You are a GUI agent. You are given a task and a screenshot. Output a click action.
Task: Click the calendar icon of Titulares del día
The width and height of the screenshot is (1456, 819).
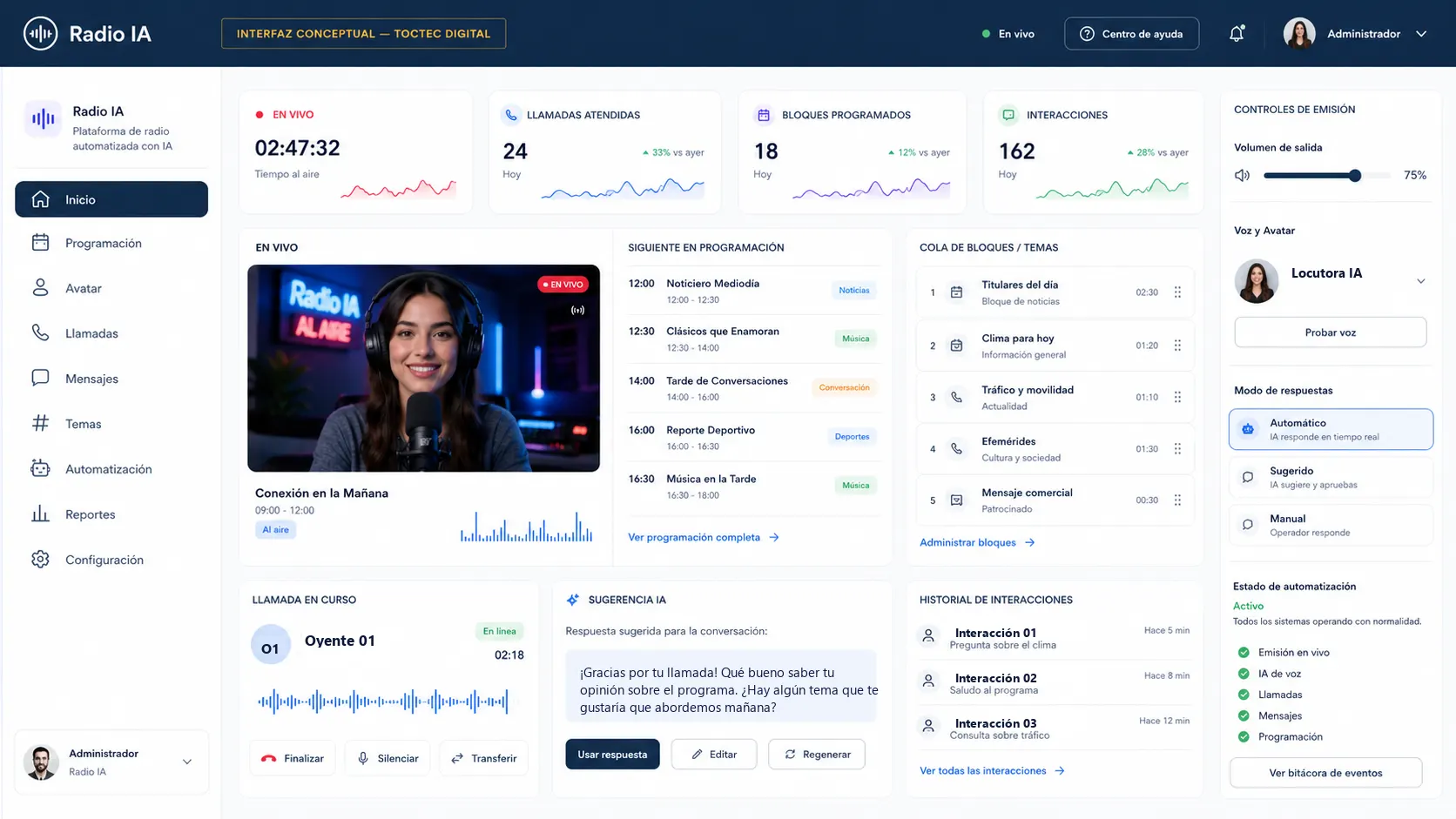956,292
